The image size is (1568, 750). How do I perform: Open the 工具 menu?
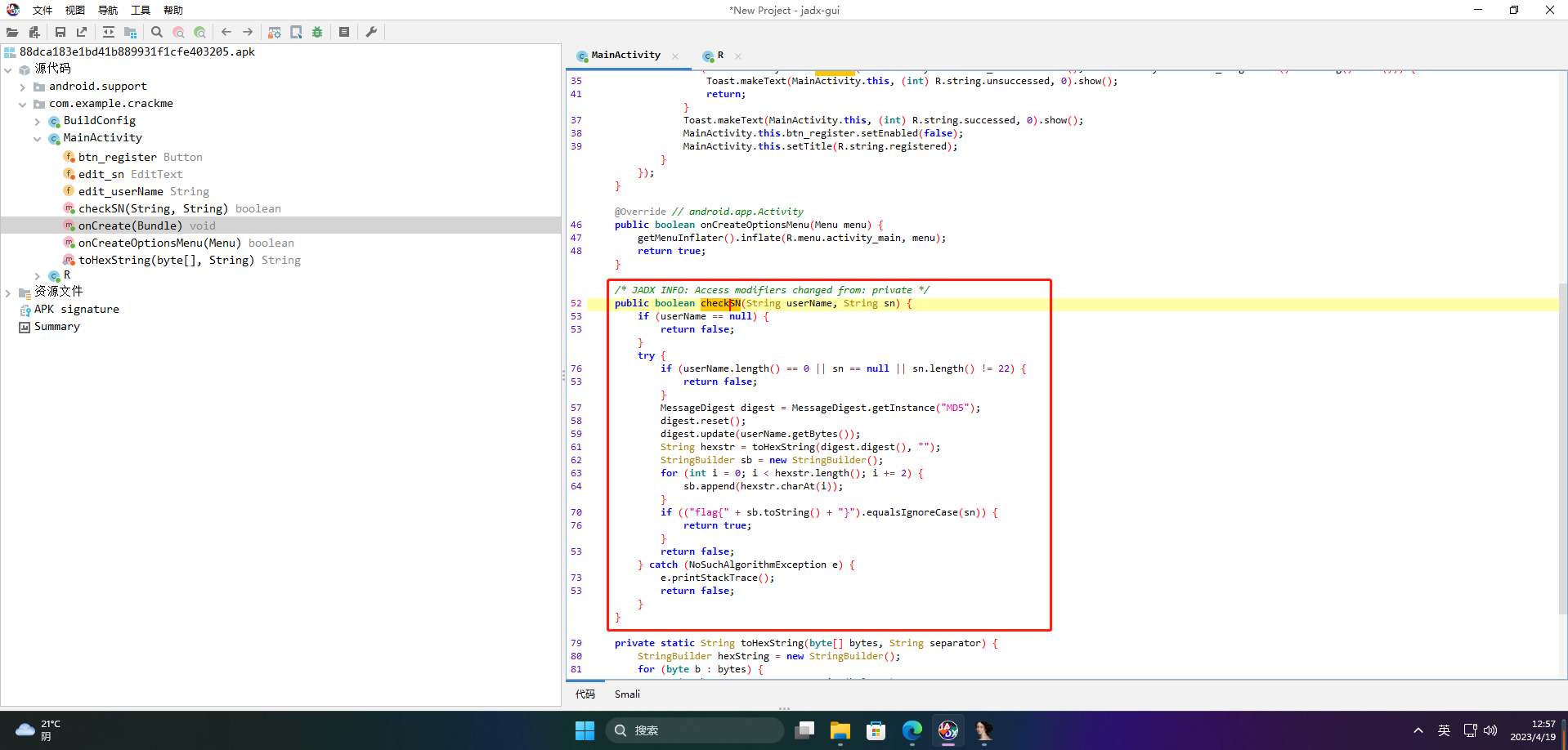click(141, 10)
